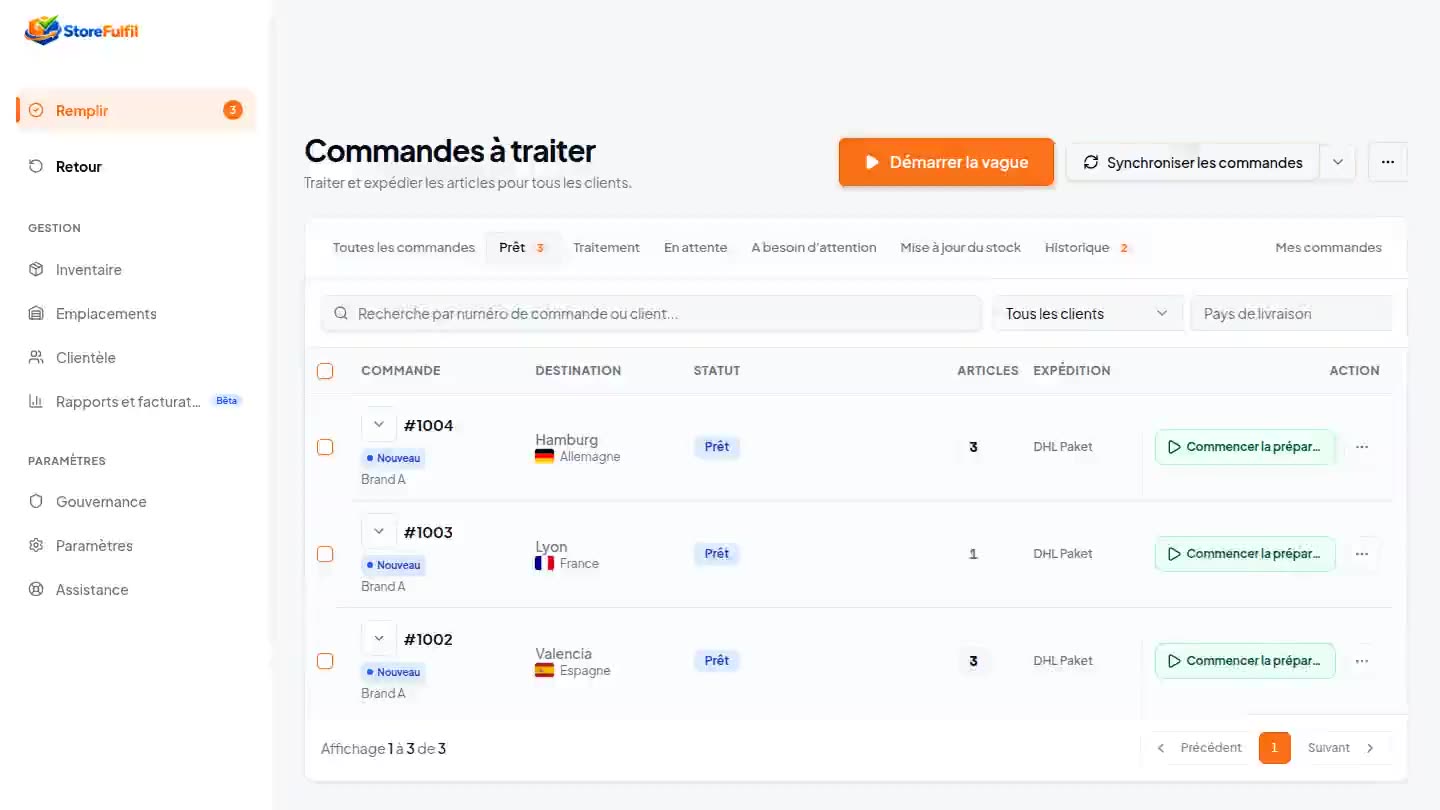Open the Assistance lifebuoy icon
Viewport: 1440px width, 810px height.
click(36, 590)
